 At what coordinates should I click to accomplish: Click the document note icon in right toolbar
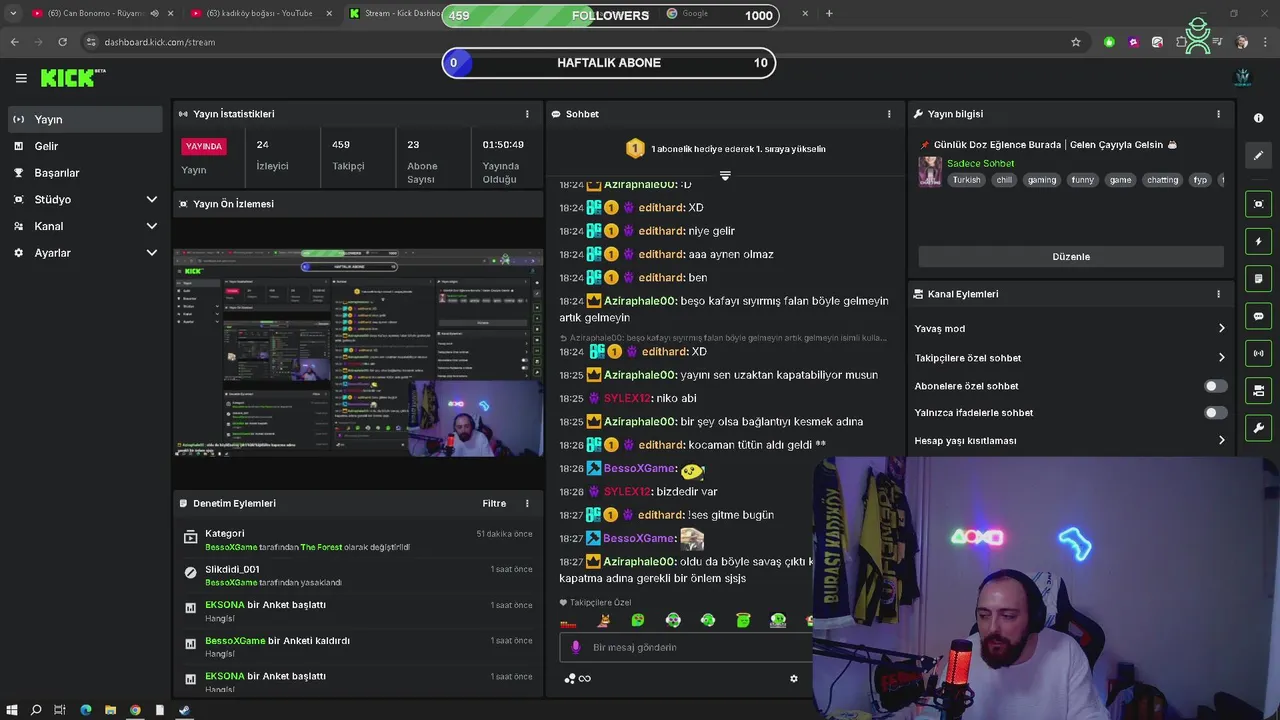click(x=1258, y=278)
